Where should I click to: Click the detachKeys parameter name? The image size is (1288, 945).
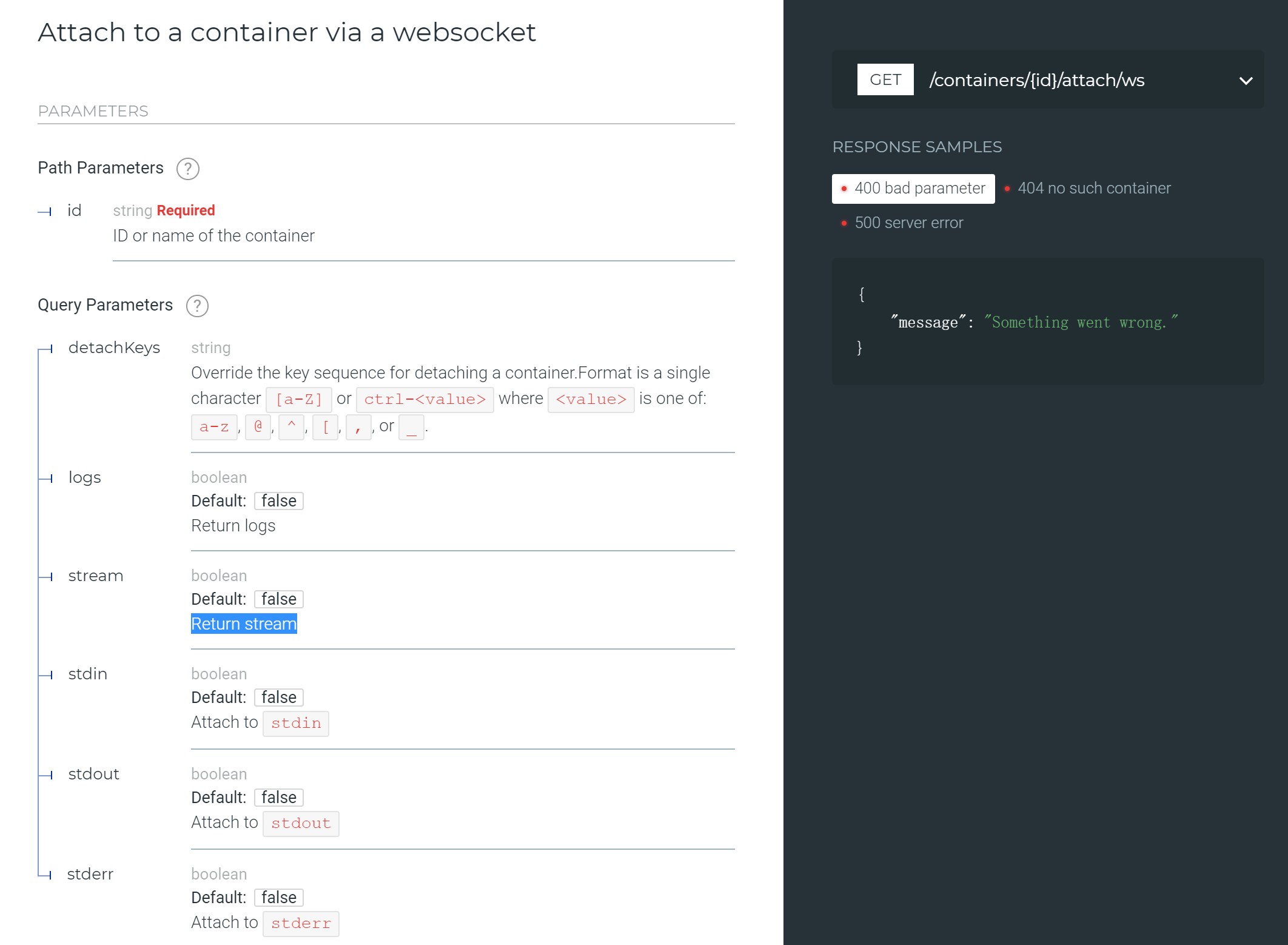tap(114, 348)
